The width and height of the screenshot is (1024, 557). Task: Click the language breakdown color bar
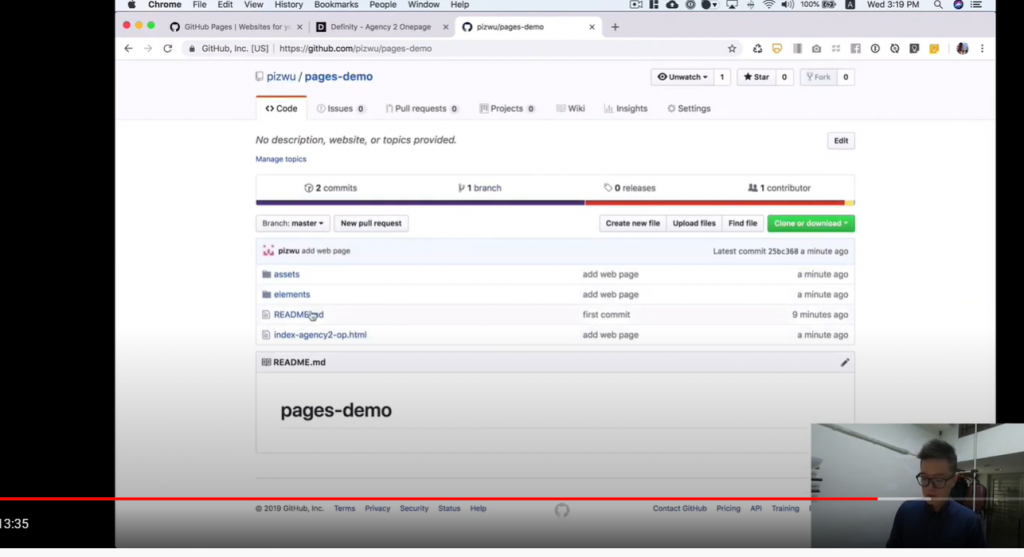click(555, 202)
